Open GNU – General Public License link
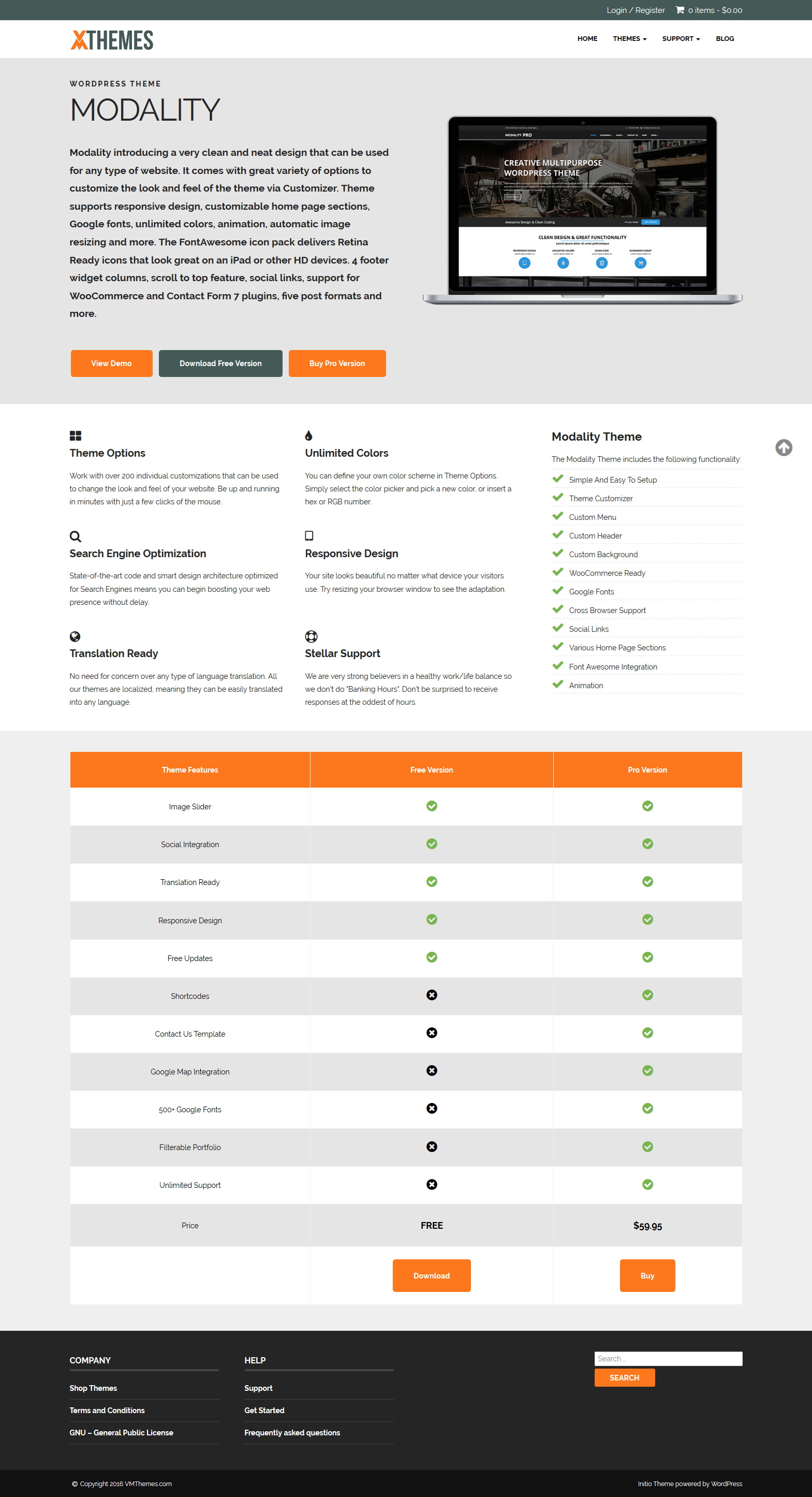Image resolution: width=812 pixels, height=1497 pixels. point(122,1432)
